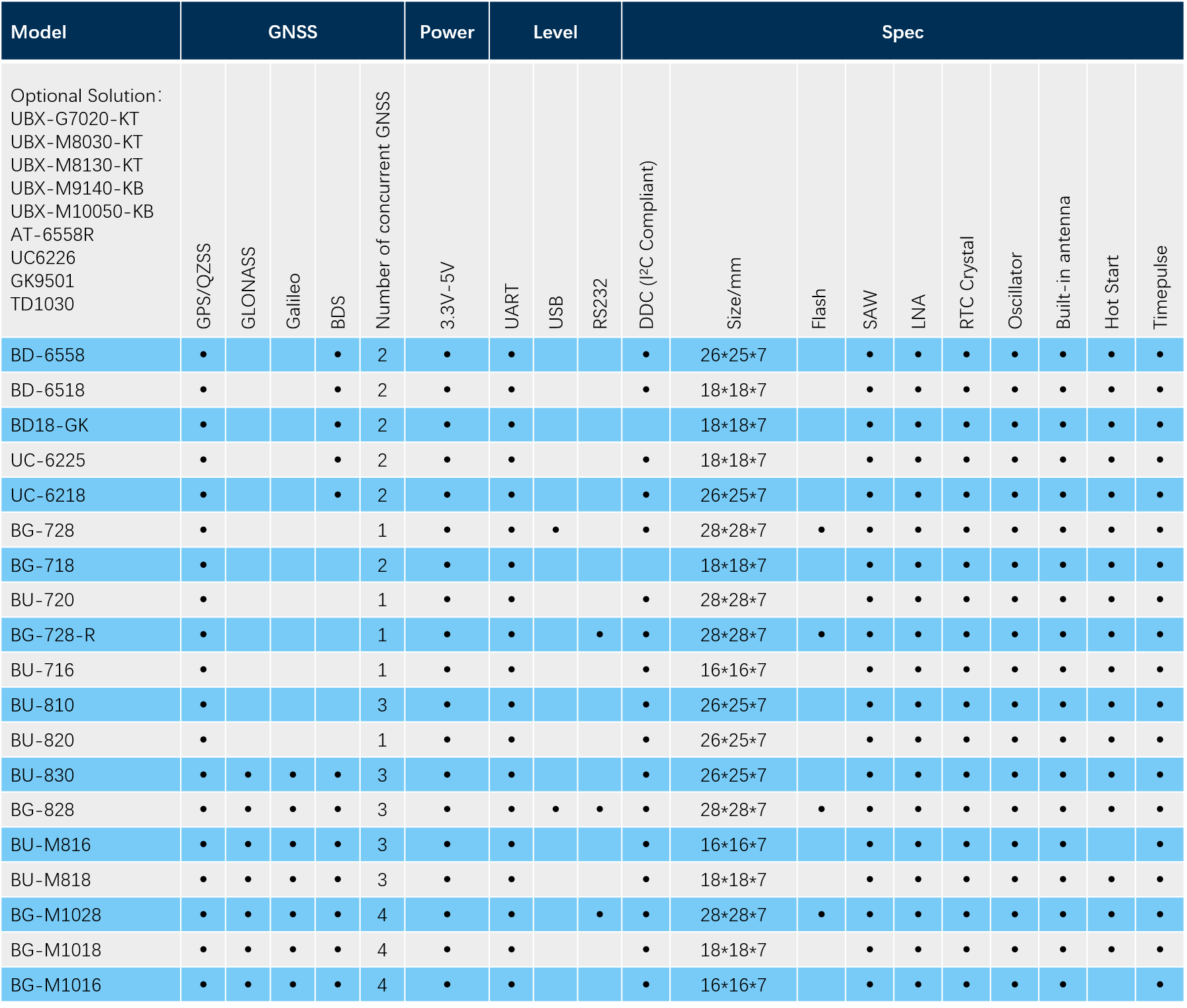This screenshot has height=1008, width=1187.
Task: Click the Hot Start column label
Action: (x=1112, y=292)
